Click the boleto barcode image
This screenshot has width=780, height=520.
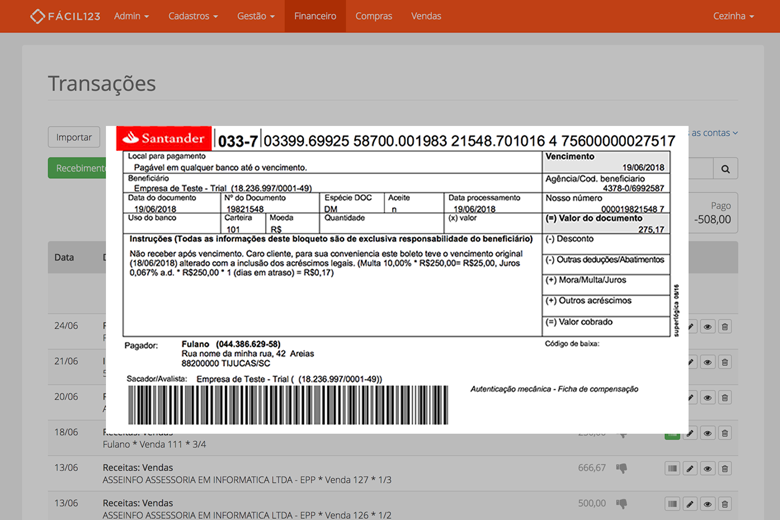point(288,405)
